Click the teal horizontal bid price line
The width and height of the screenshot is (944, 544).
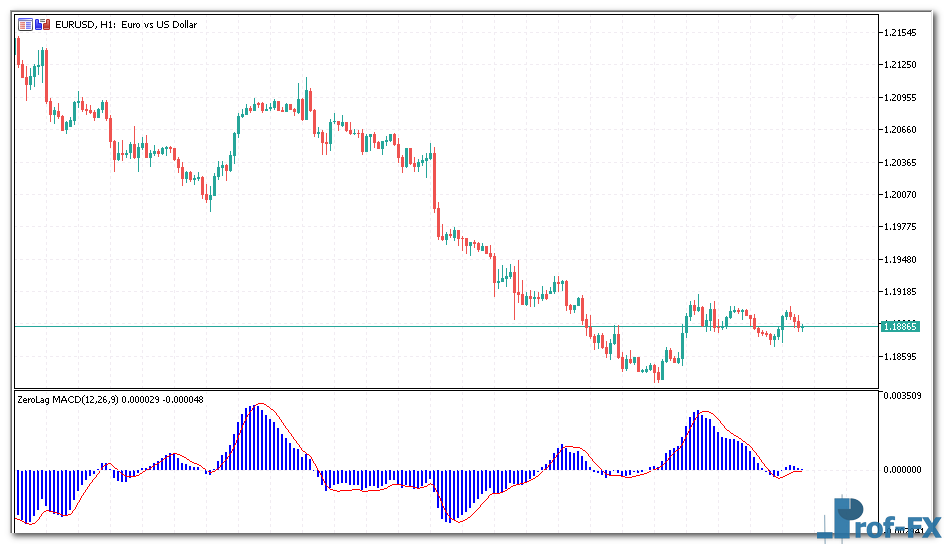[x=400, y=326]
